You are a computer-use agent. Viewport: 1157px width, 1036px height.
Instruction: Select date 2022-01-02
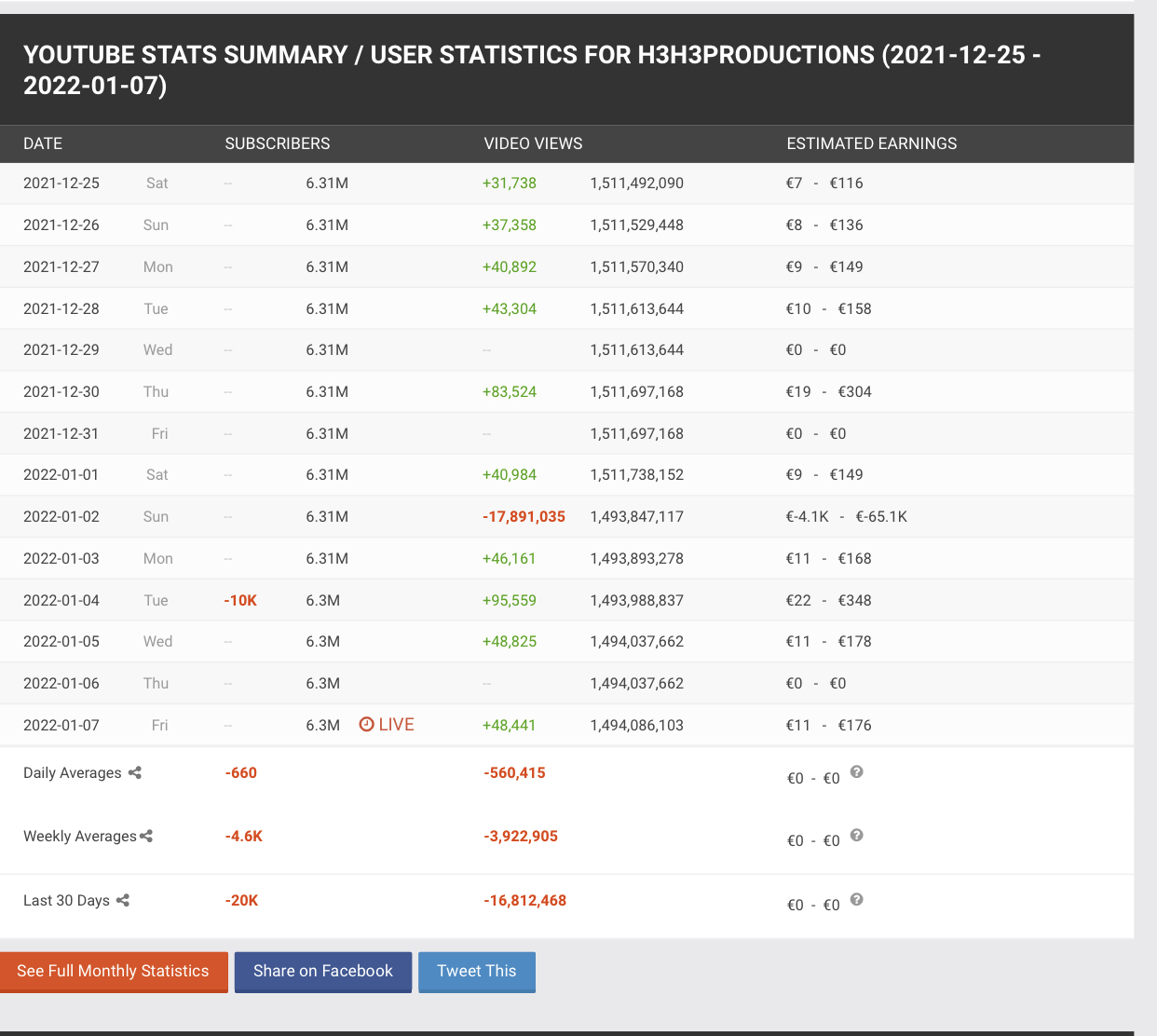[61, 517]
